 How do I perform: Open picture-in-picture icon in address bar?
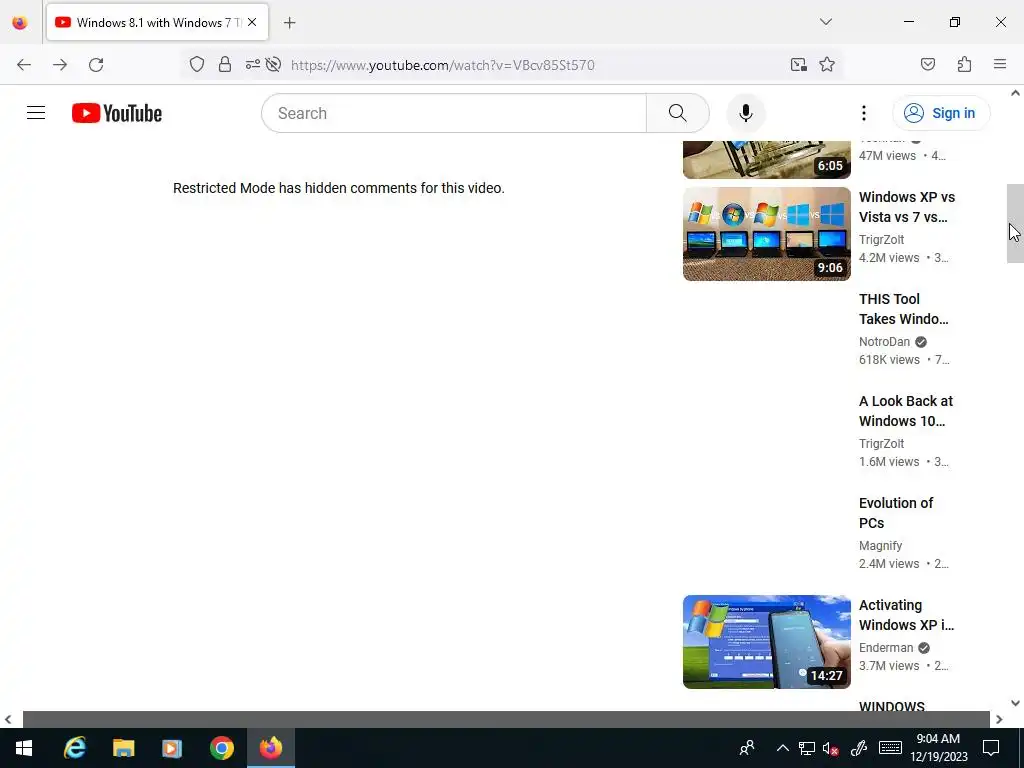(x=798, y=64)
